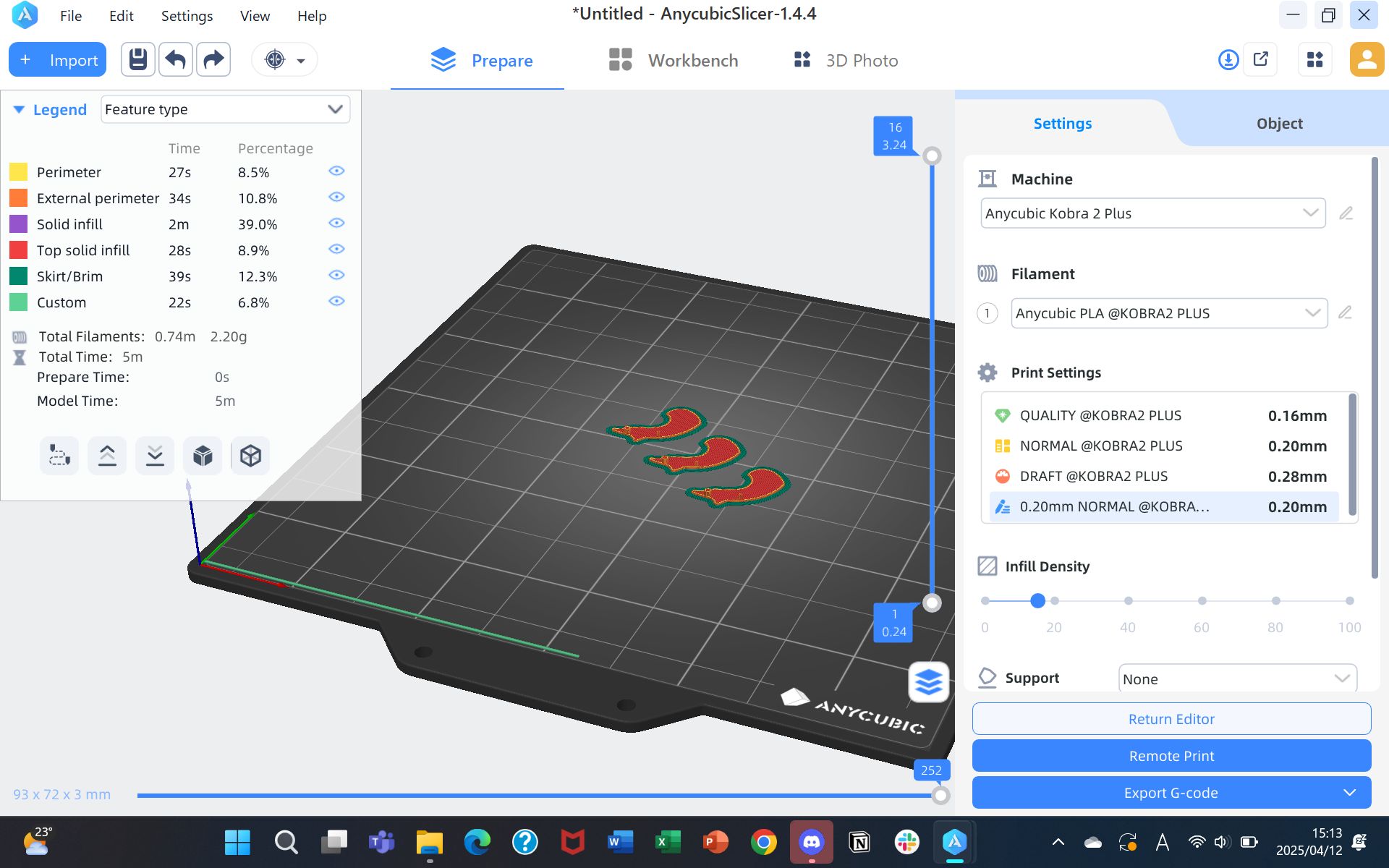The height and width of the screenshot is (868, 1389).
Task: Select NORMAL @KOBRA2 PLUS 0.20mm preset
Action: tap(1163, 446)
